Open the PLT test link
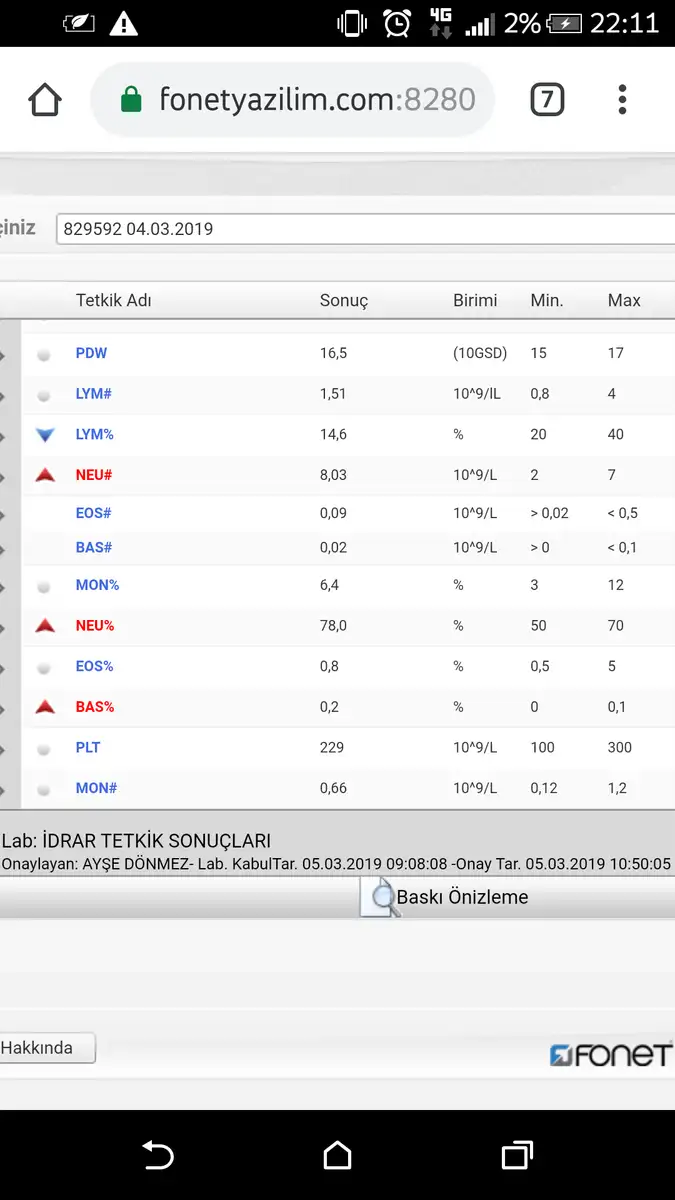 (x=88, y=747)
